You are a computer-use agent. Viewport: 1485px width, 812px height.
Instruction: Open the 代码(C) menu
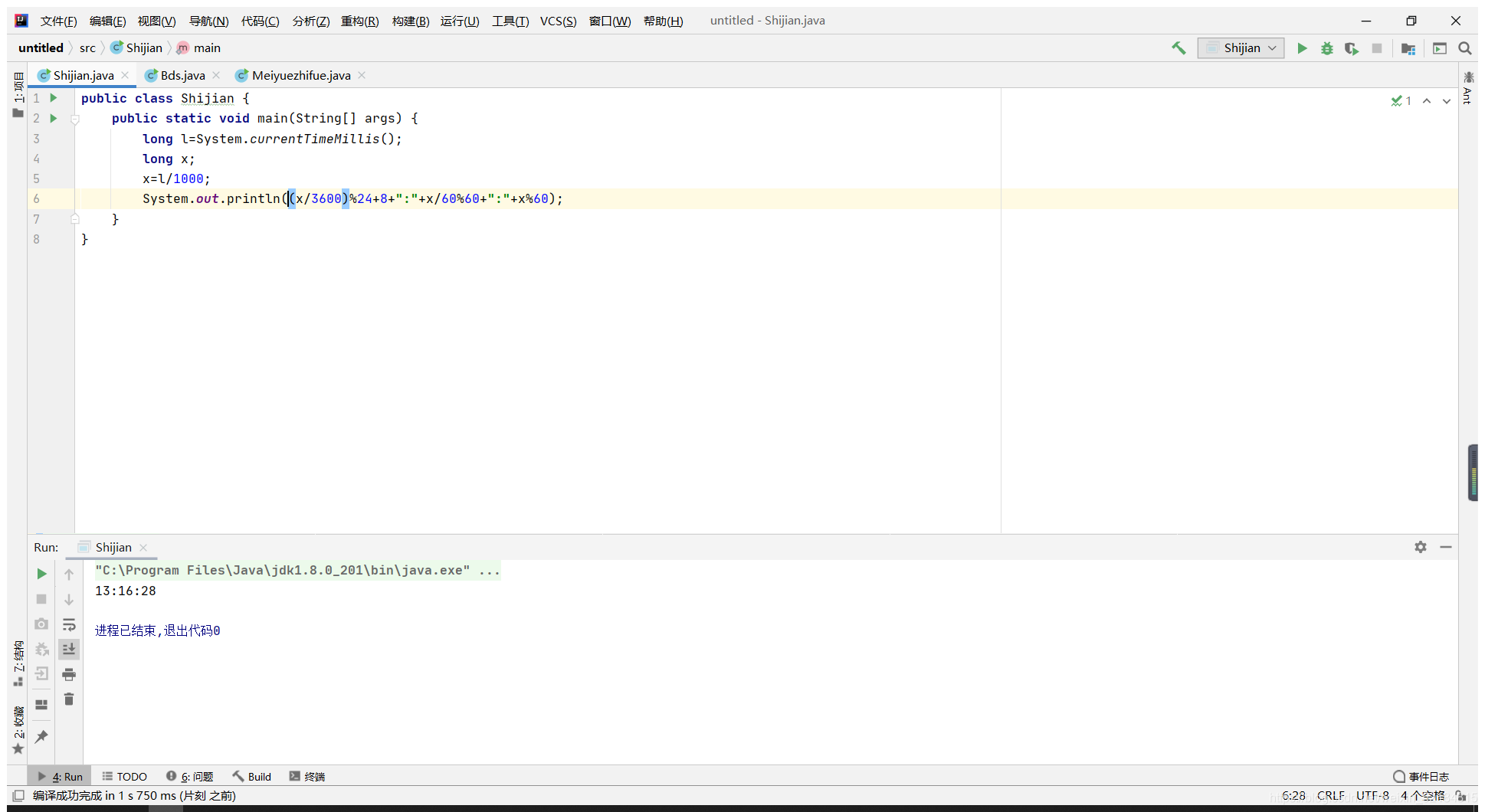pos(260,21)
